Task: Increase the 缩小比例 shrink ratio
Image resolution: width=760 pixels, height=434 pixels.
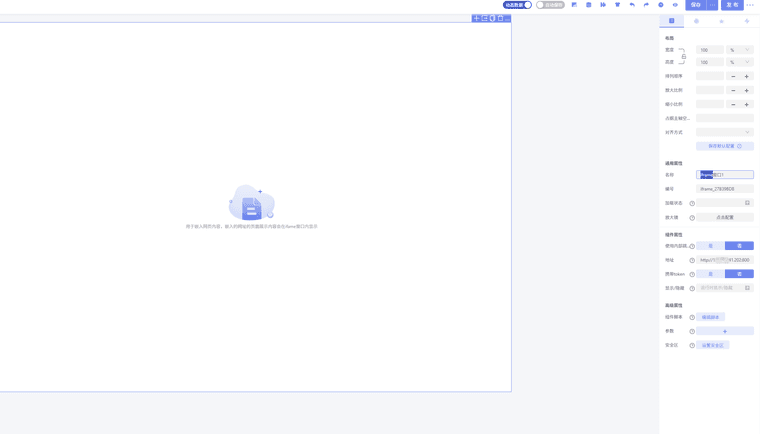Action: (747, 104)
